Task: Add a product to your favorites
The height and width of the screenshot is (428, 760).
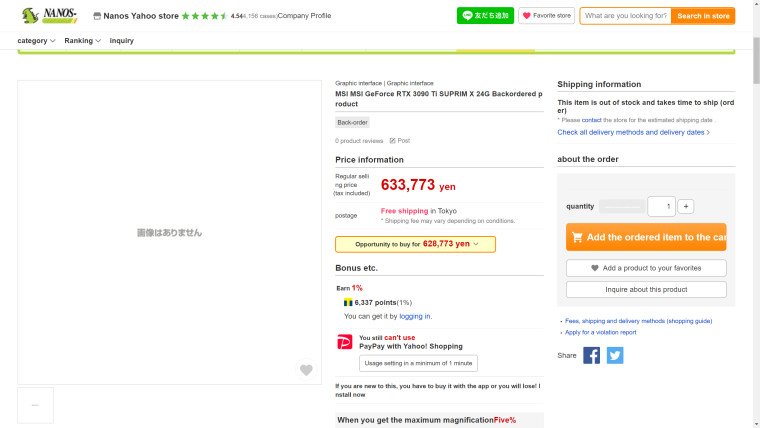Action: pos(646,268)
